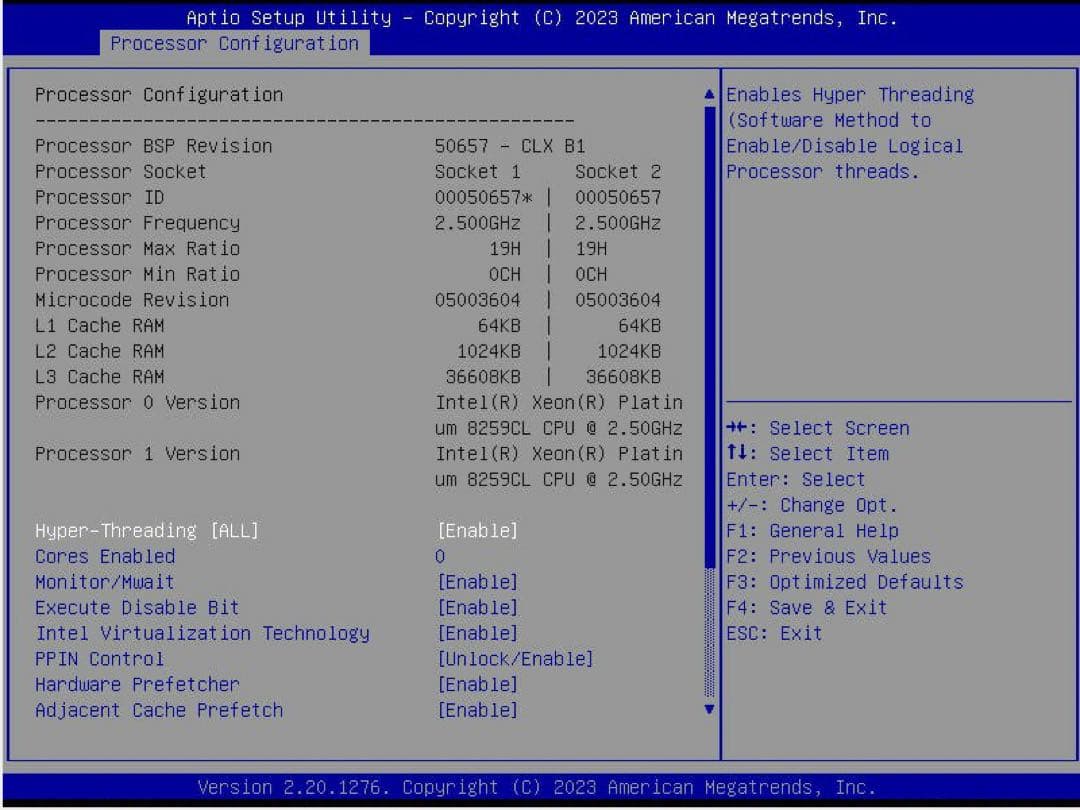Toggle the Monitor/Mwait setting
Viewport: 1080px width, 810px height.
pyautogui.click(x=104, y=581)
